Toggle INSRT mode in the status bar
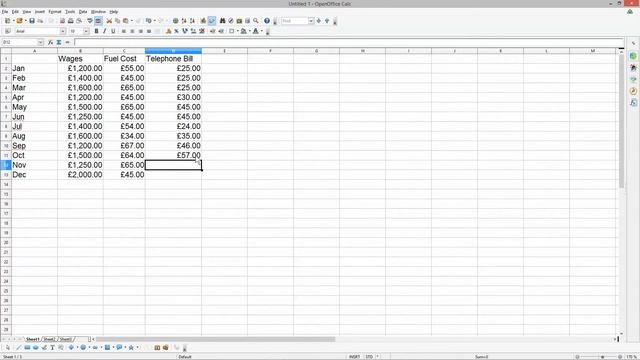 click(354, 357)
